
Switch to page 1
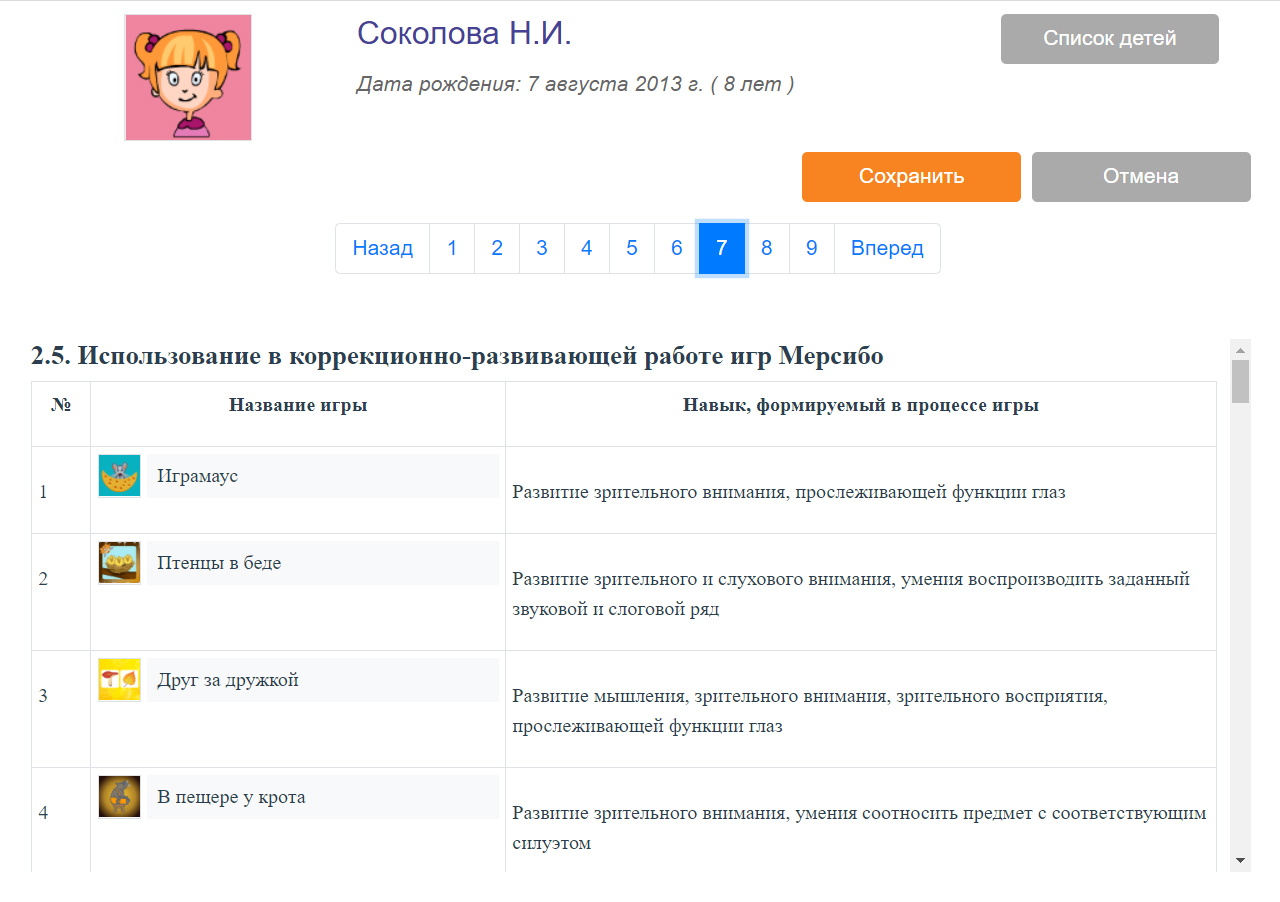(x=452, y=248)
